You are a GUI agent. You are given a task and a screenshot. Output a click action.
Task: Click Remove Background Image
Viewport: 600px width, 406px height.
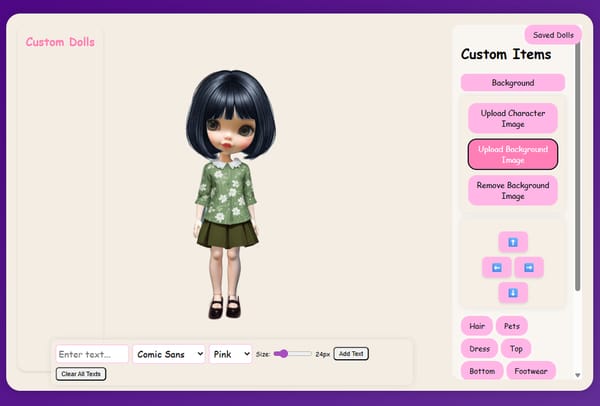513,190
